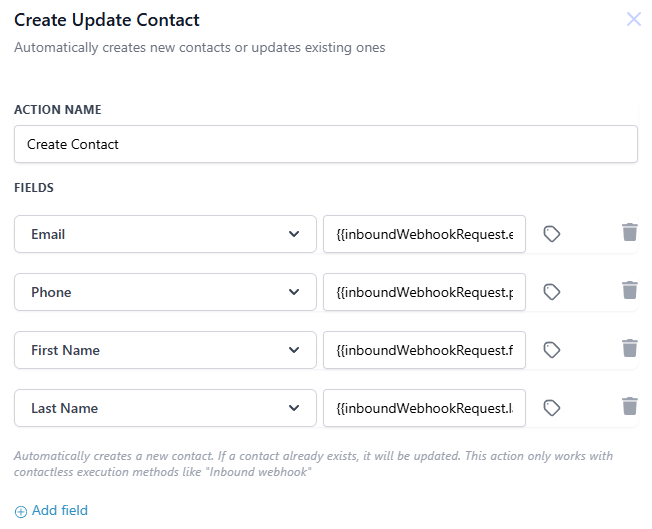Edit the Phone webhook value input
The height and width of the screenshot is (529, 652).
click(425, 292)
